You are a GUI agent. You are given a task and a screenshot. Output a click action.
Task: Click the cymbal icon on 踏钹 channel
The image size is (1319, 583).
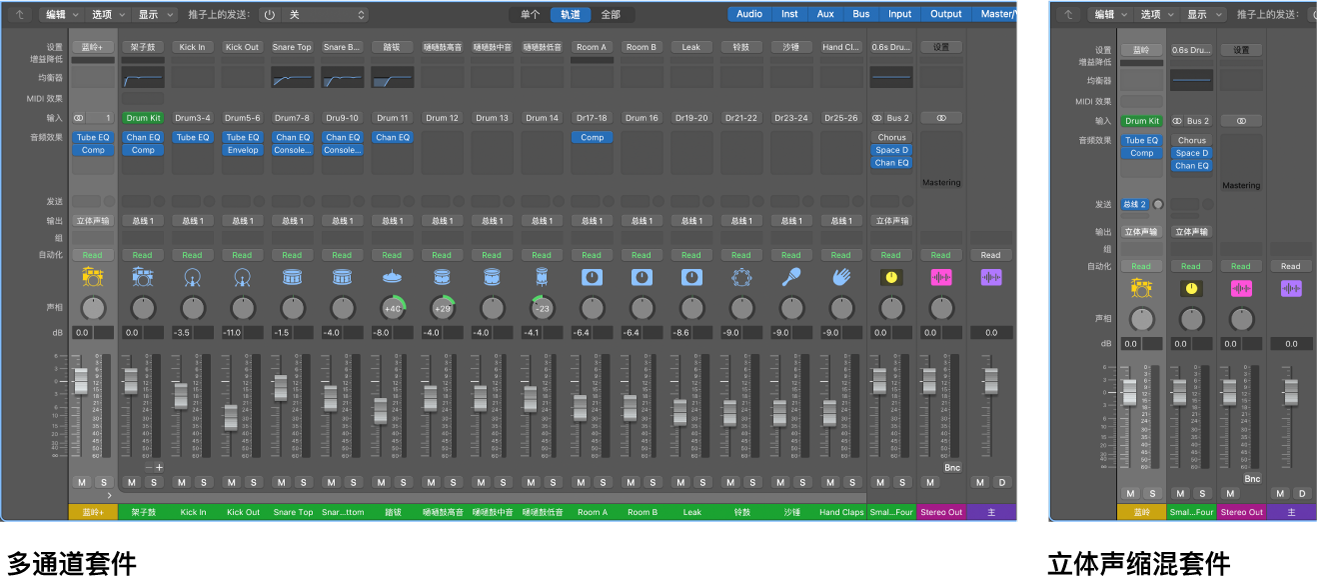point(392,277)
